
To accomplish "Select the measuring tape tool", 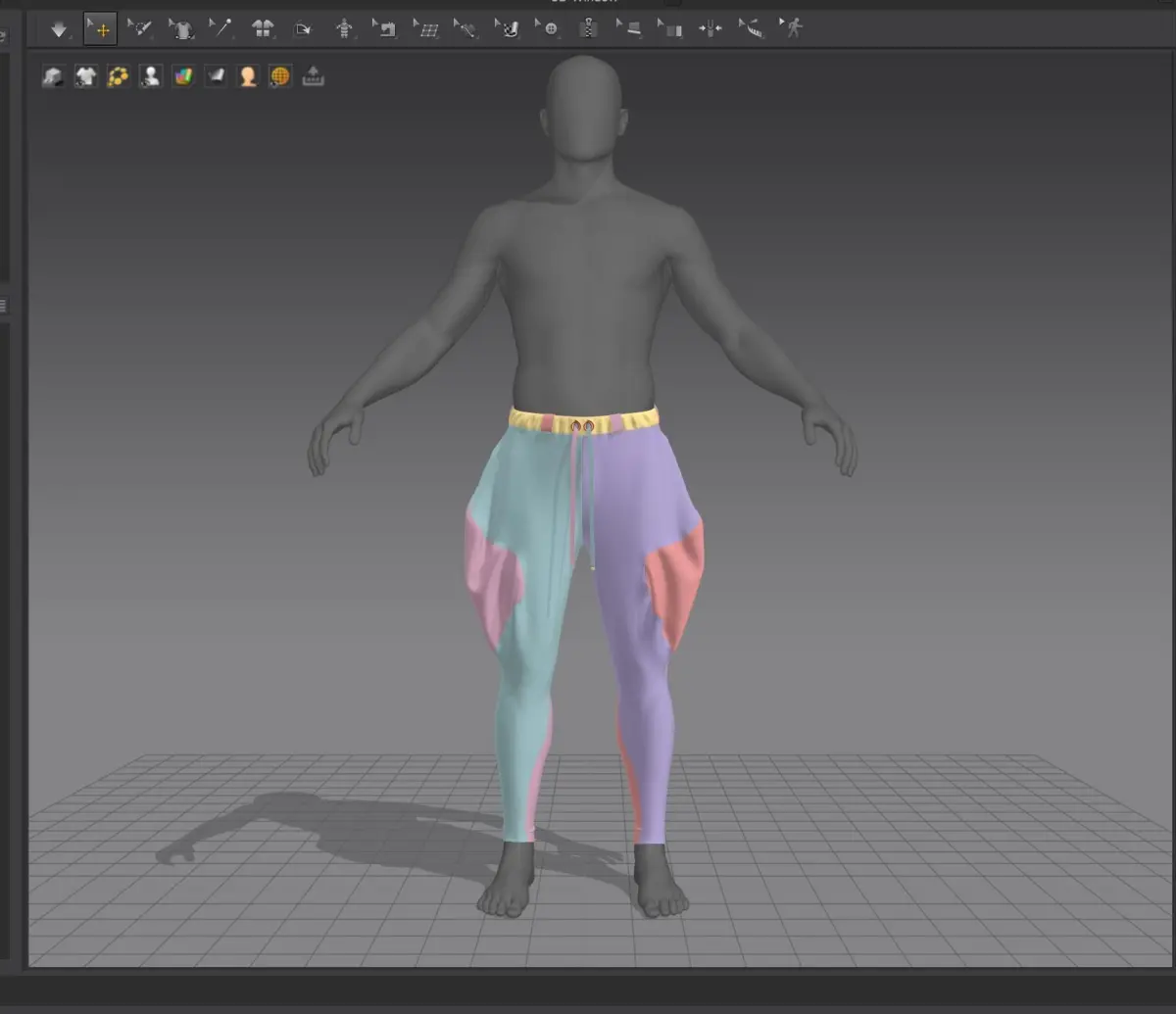I will [x=752, y=29].
